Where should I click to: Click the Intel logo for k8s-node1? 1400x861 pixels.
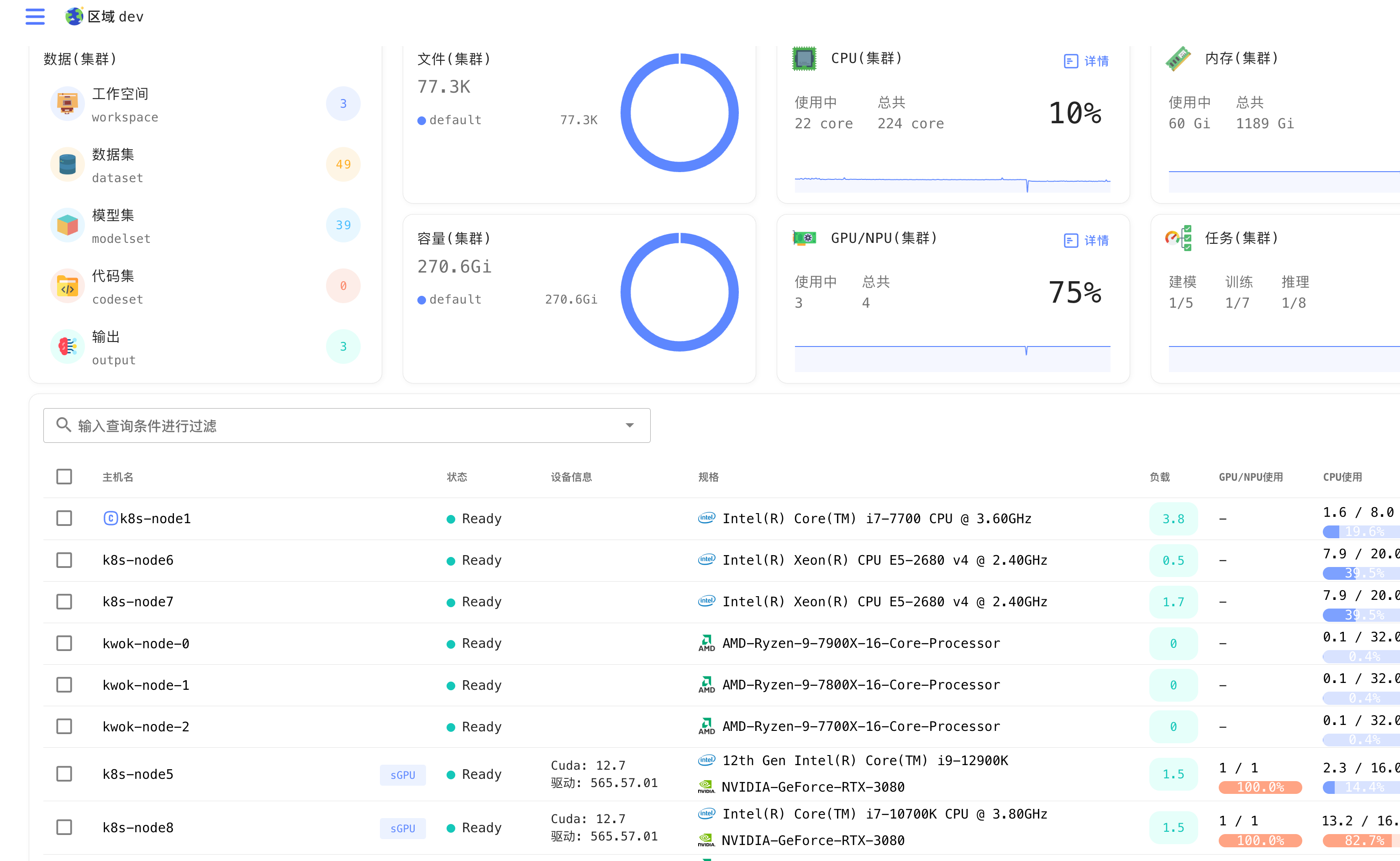706,518
